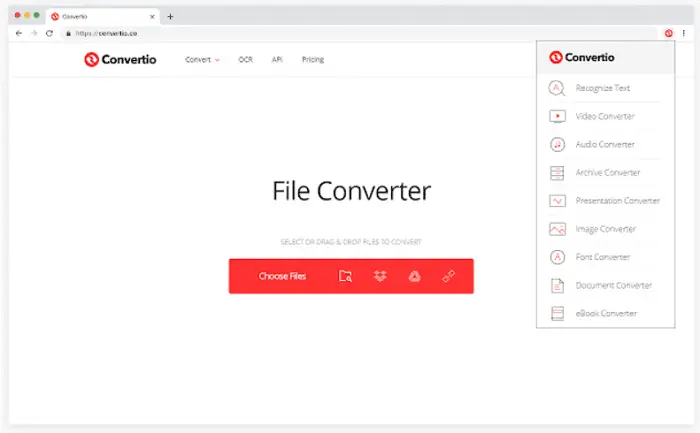Screen dimensions: 700x433
Task: Open Audio Converter from popup
Action: pyautogui.click(x=605, y=144)
